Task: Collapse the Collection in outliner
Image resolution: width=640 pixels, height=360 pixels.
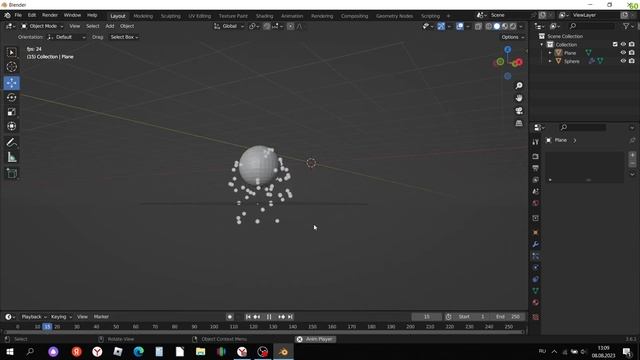Action: coord(542,44)
